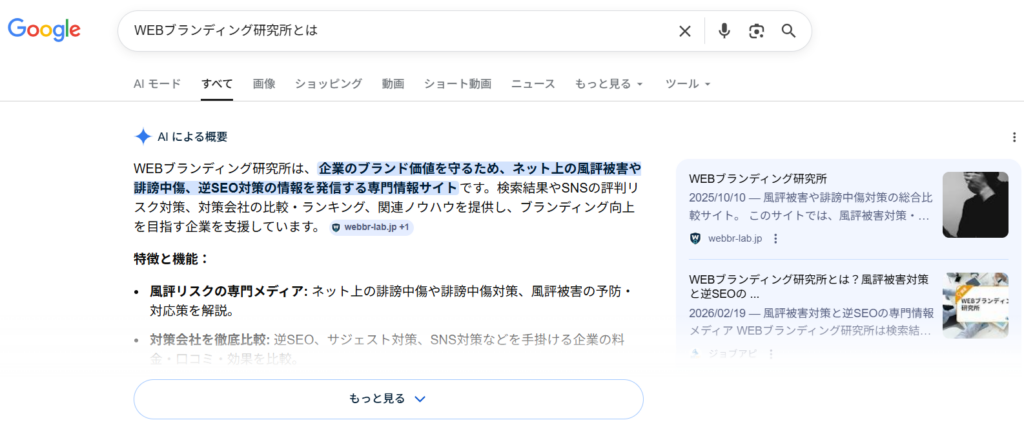Click the highlighted 企業のブランド価値を守るため text

411,169
